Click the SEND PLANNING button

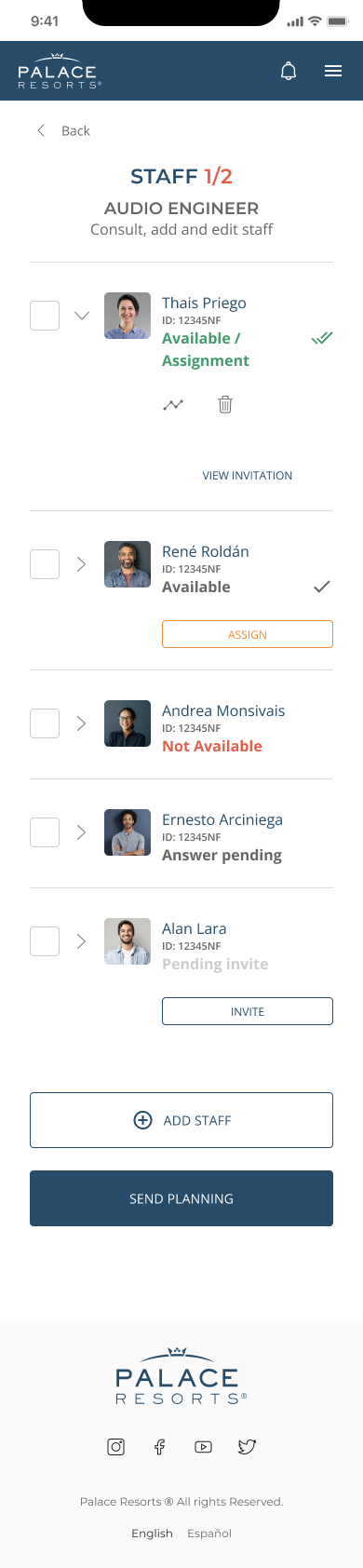point(181,1198)
